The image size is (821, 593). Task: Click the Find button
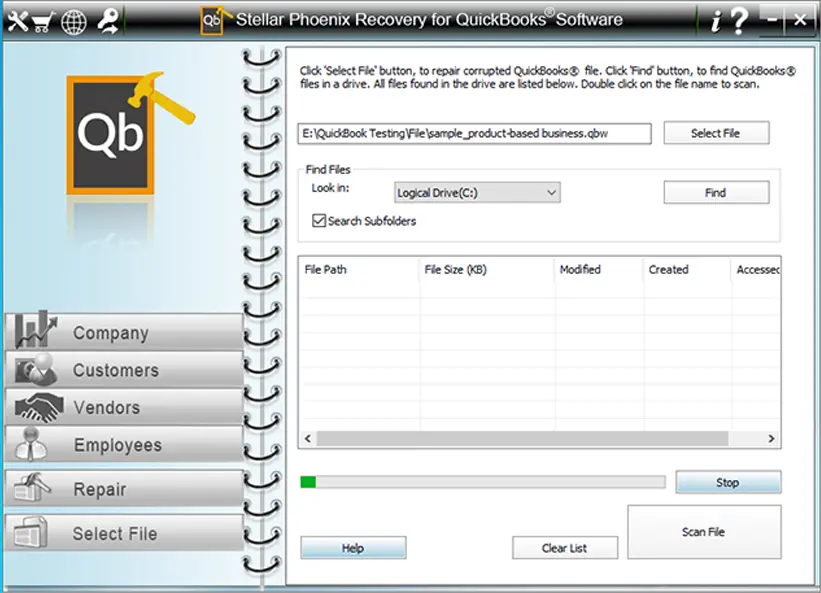pos(716,192)
